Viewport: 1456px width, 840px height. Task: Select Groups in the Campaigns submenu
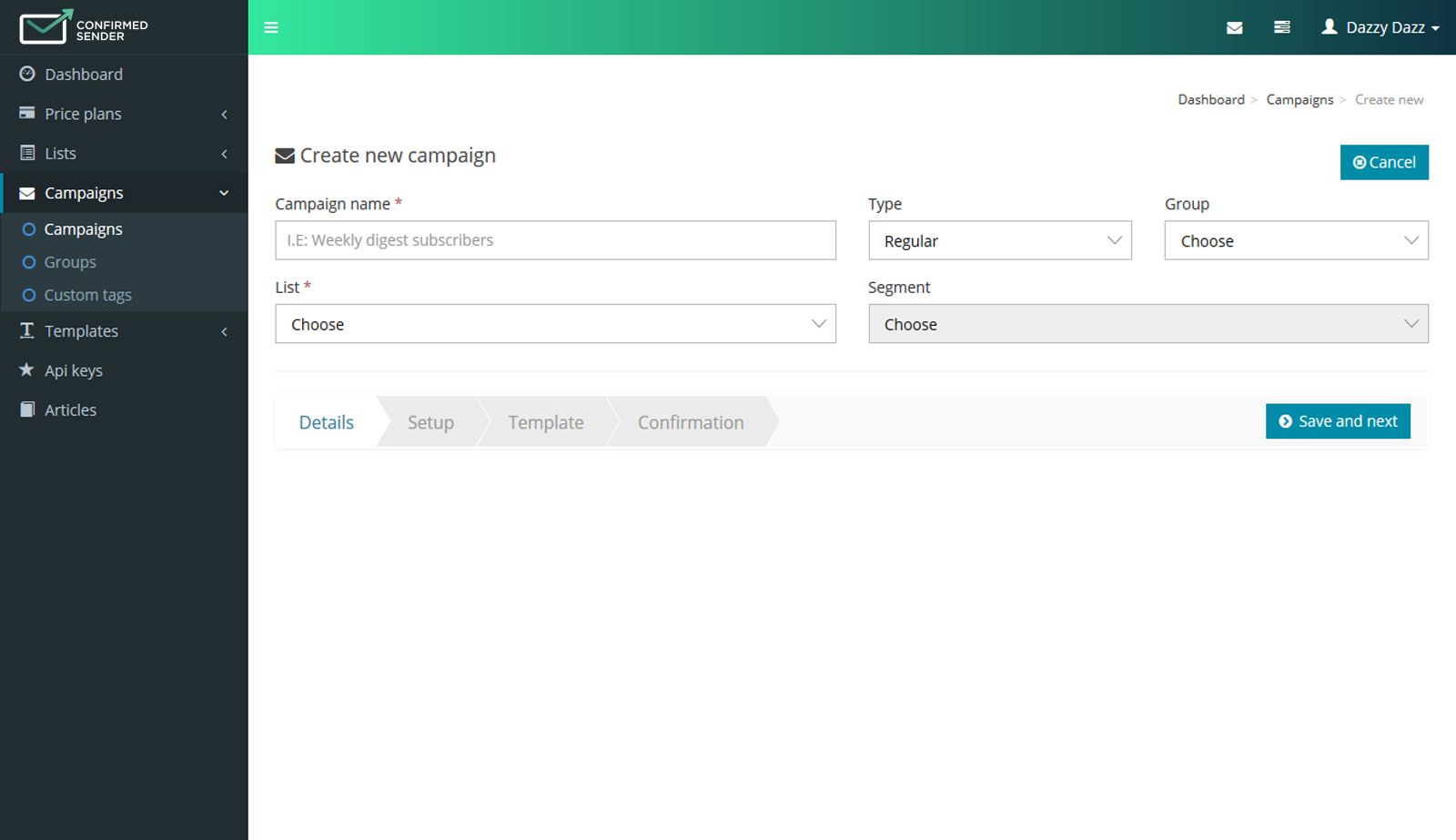(70, 262)
